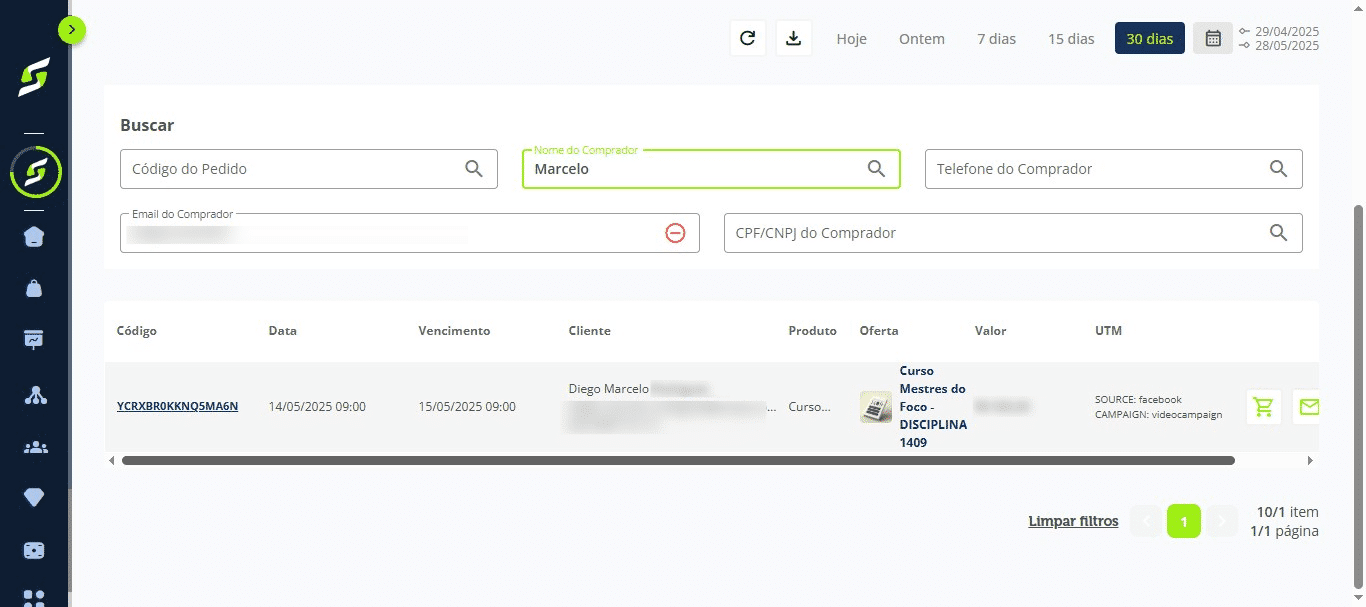Select page 1
This screenshot has width=1366, height=607.
pyautogui.click(x=1184, y=521)
